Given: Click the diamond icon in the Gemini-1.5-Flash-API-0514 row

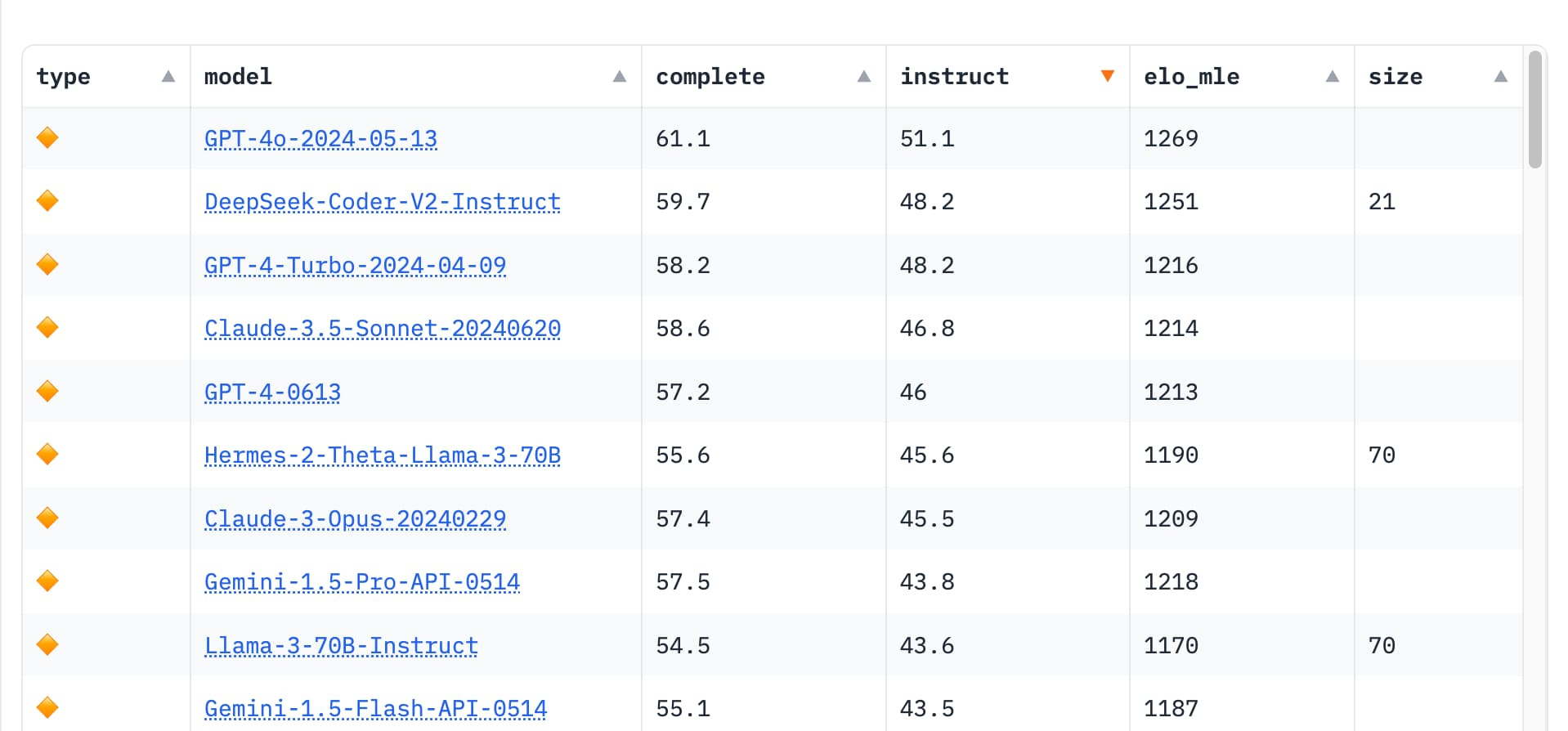Looking at the screenshot, I should click(47, 707).
